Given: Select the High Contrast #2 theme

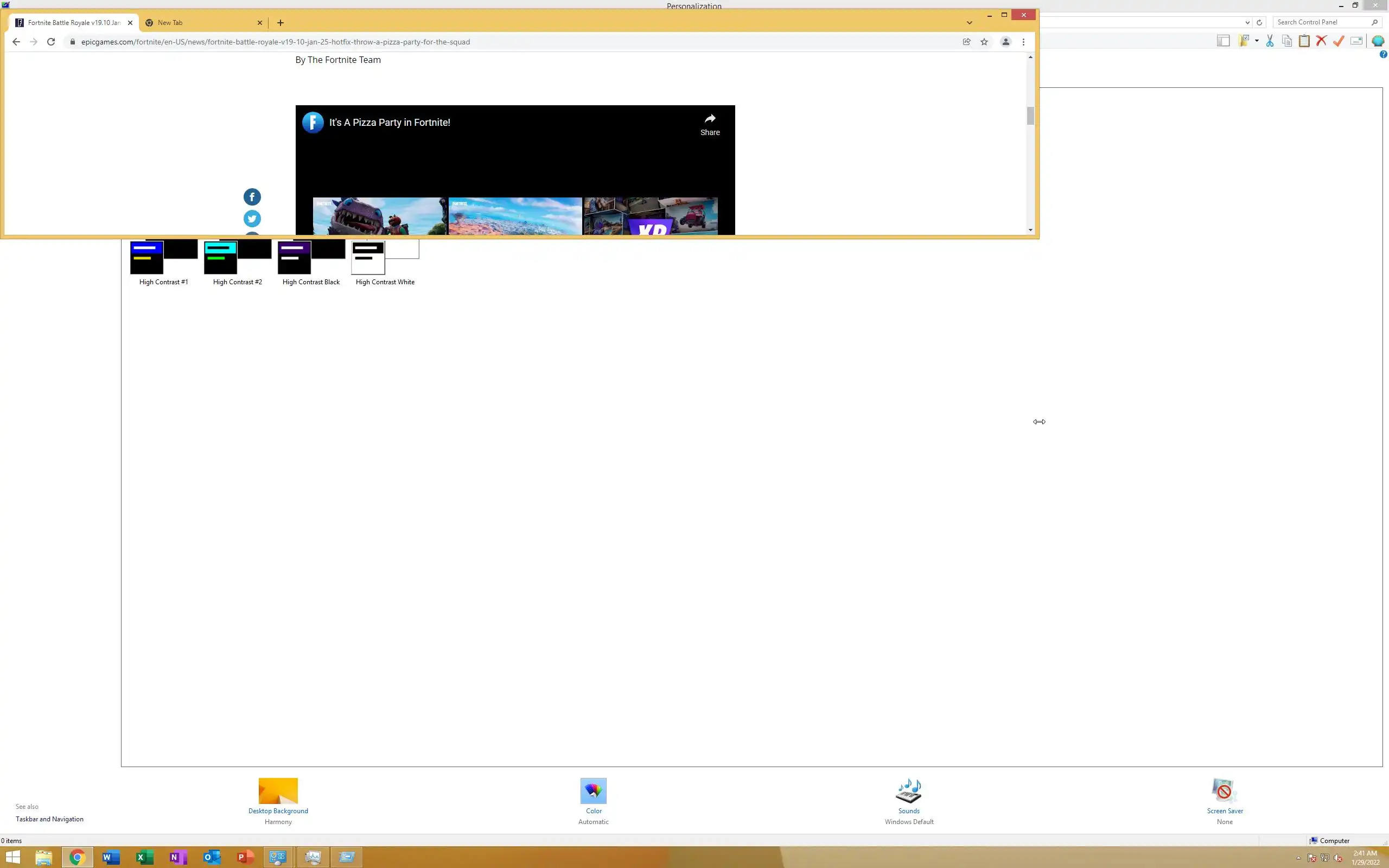Looking at the screenshot, I should (x=237, y=261).
